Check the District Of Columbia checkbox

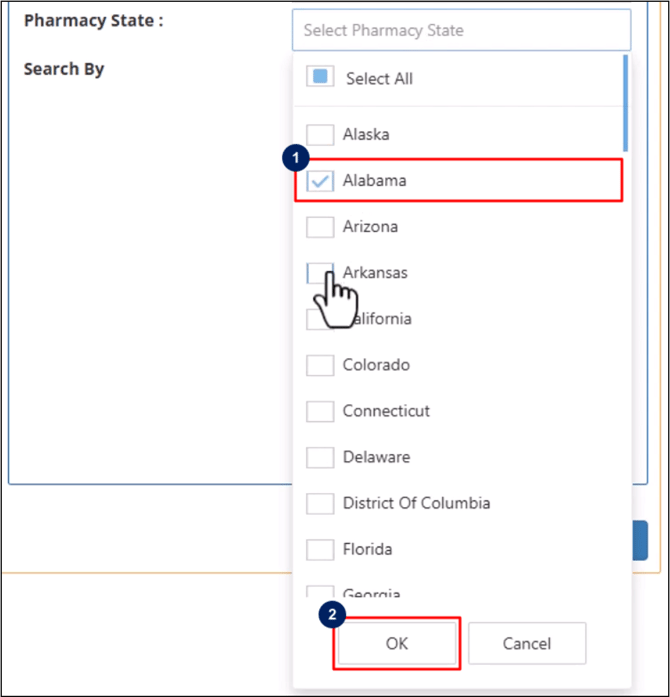pyautogui.click(x=320, y=503)
